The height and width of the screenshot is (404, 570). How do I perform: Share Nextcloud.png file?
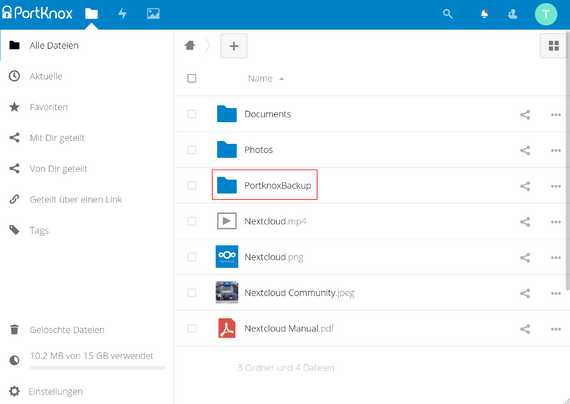(x=525, y=257)
